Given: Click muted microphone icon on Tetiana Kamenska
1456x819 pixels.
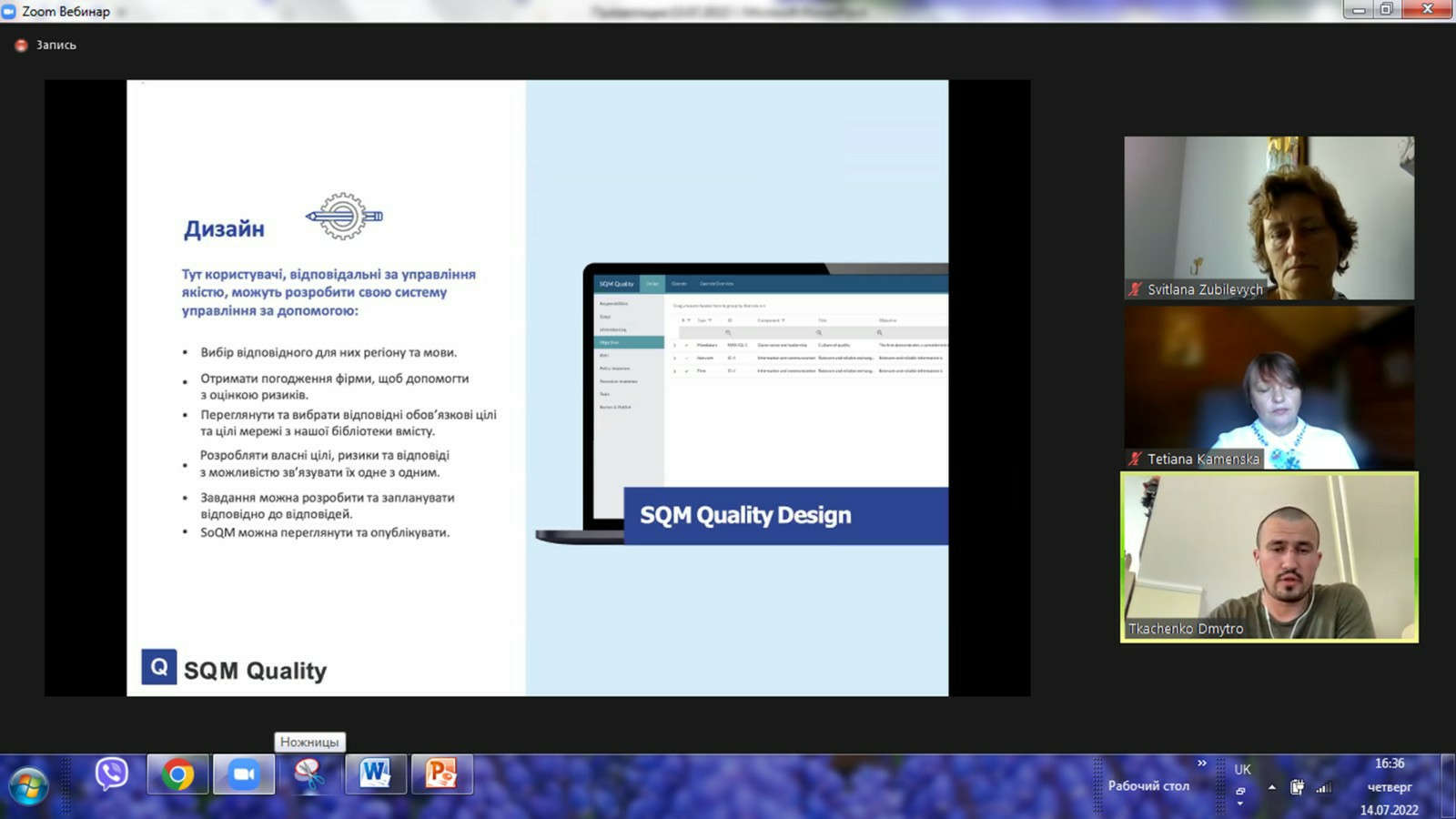Looking at the screenshot, I should 1135,459.
